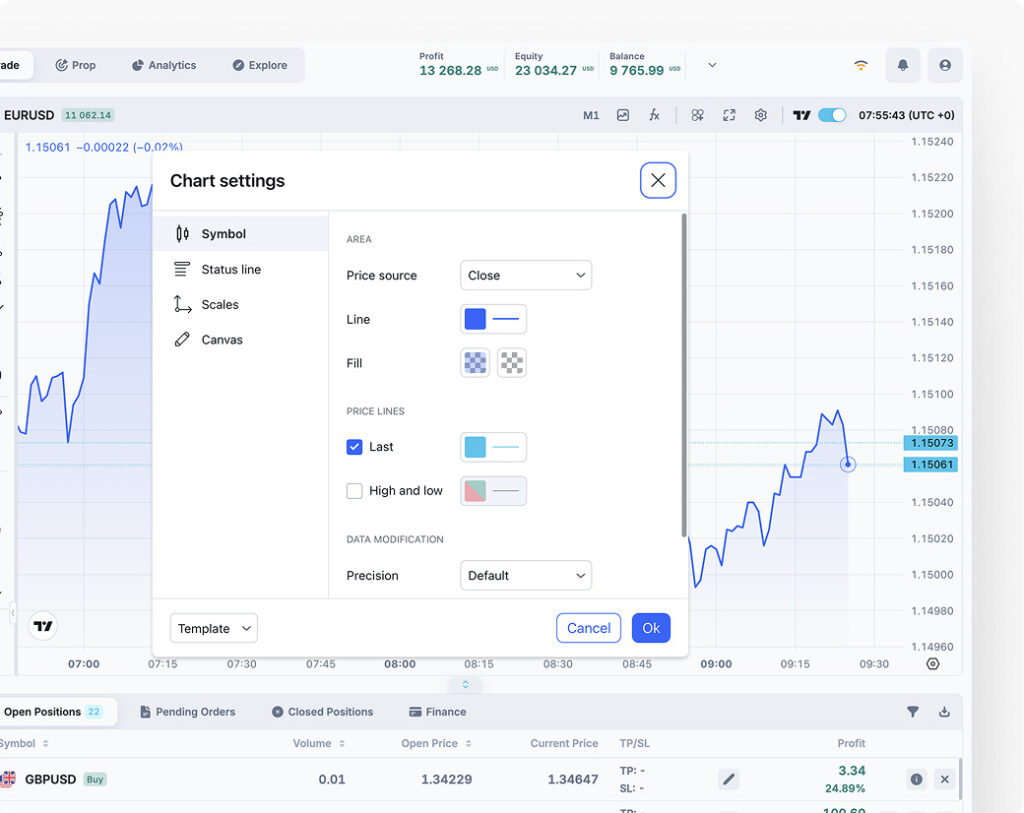The image size is (1024, 813).
Task: Click the EURUSD symbol name
Action: tap(29, 116)
